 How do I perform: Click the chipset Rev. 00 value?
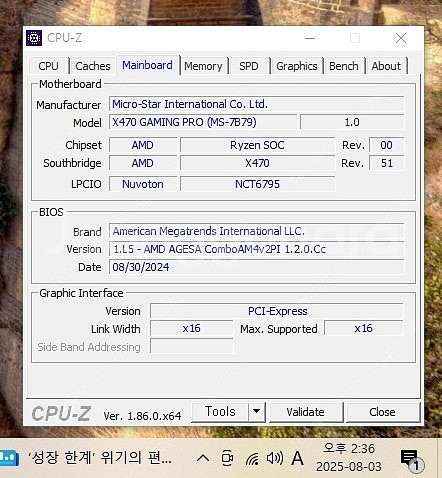(x=386, y=145)
